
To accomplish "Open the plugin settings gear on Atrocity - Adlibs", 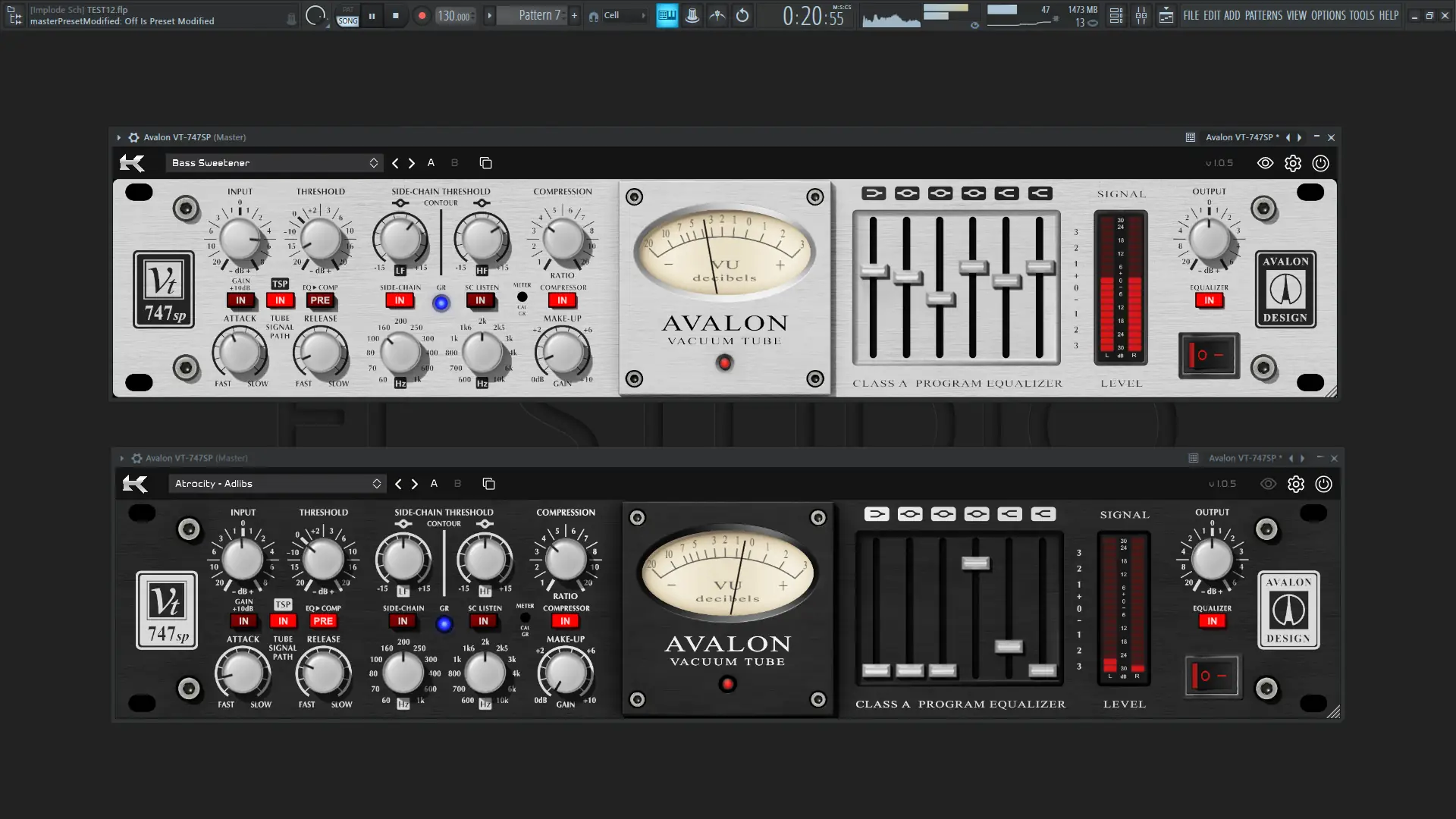I will [1296, 484].
